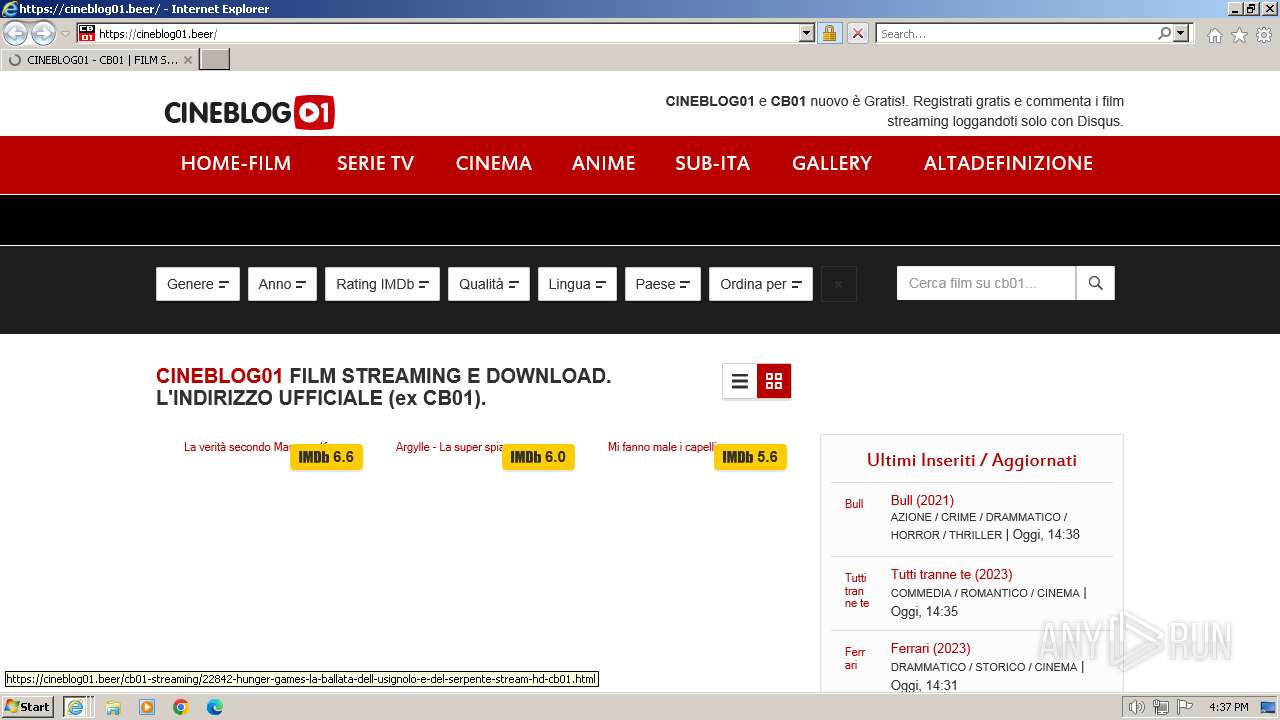The image size is (1280, 720).
Task: Go back with the browser back arrow
Action: (16, 34)
